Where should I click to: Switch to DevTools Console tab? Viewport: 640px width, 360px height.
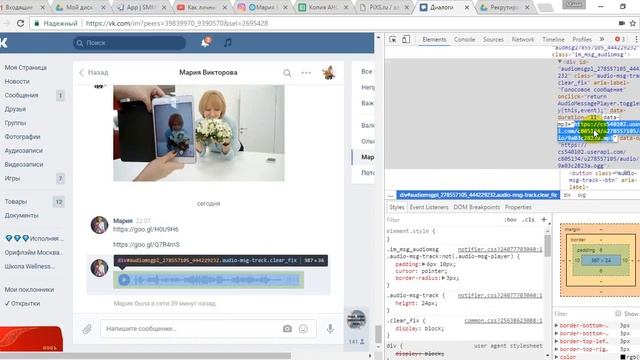464,40
